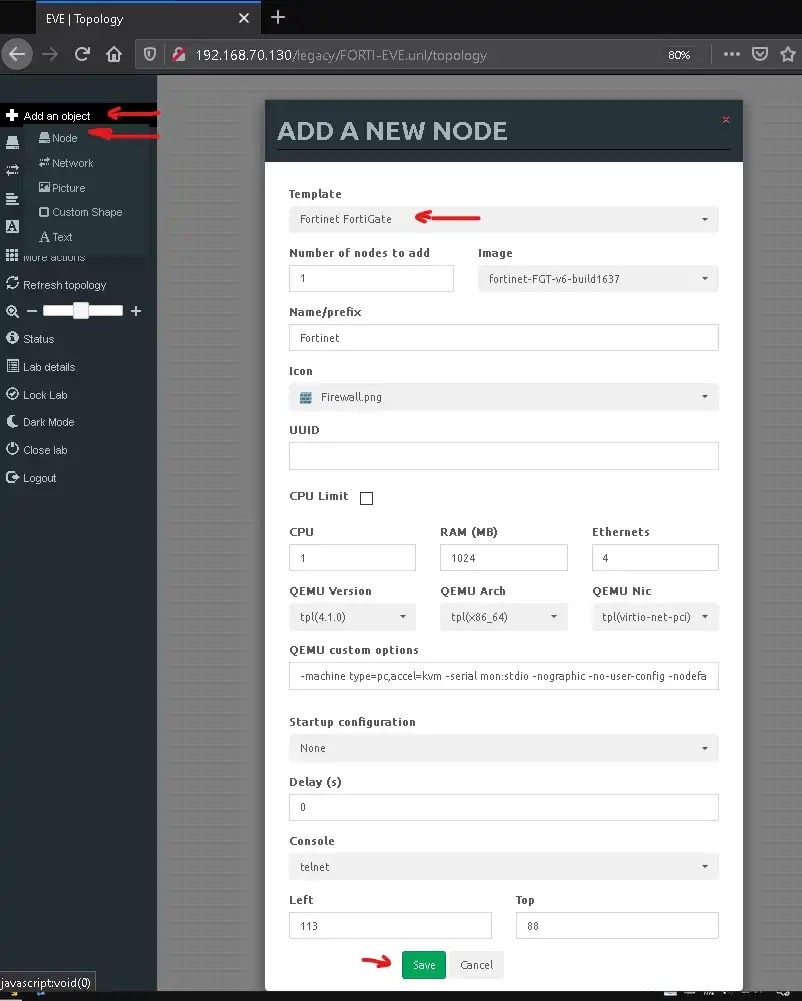Viewport: 802px width, 1001px height.
Task: Choose Picture from the object menu
Action: 62,188
